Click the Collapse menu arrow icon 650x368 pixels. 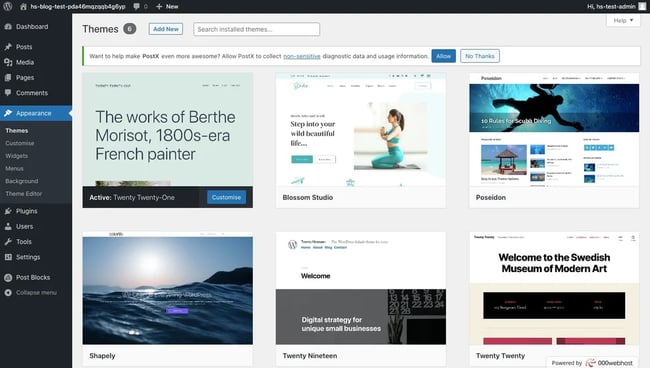[x=8, y=293]
